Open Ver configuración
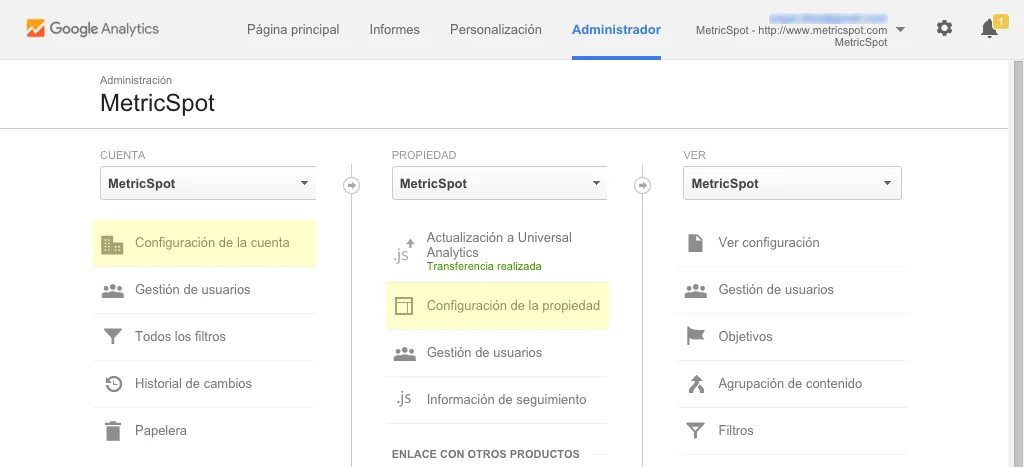 click(792, 243)
